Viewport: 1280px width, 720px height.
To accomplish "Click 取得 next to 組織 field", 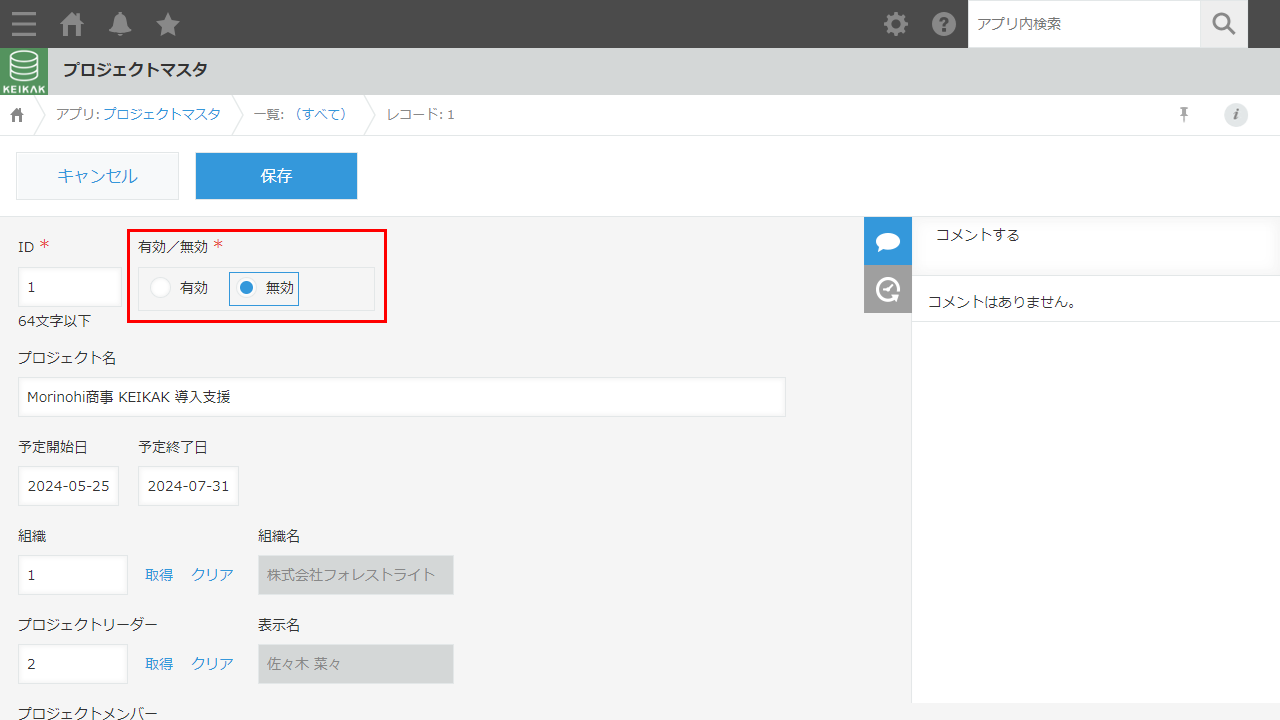I will coord(159,575).
